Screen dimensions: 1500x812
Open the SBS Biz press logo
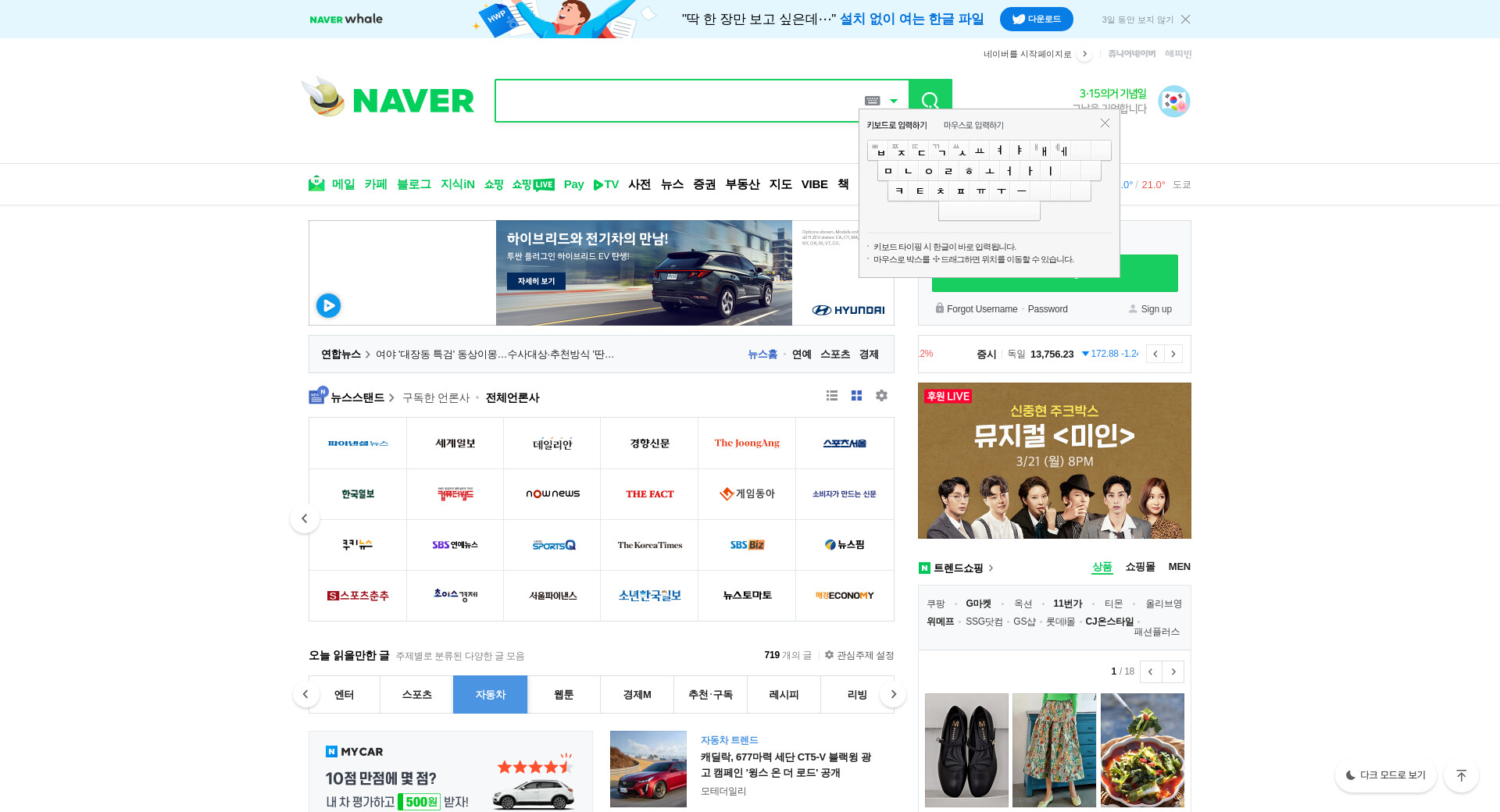pos(747,545)
